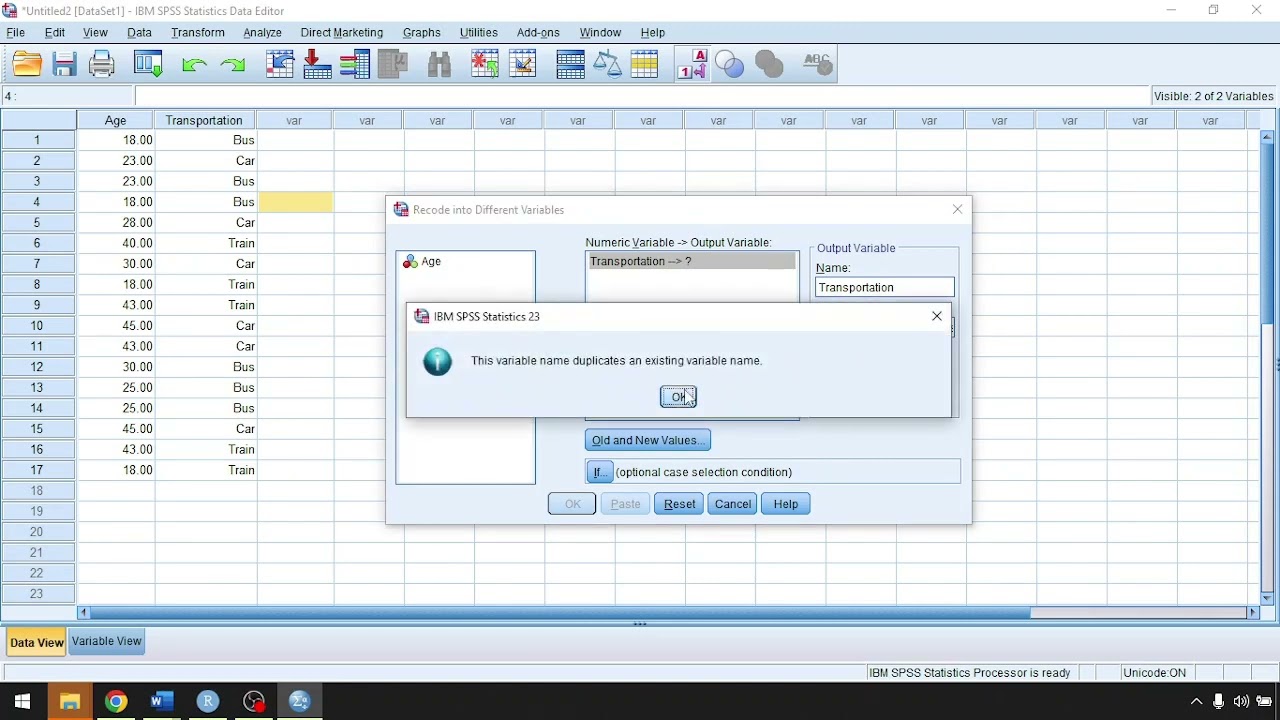Screen dimensions: 1280x720
Task: Open Find with the binoculars icon
Action: (440, 65)
